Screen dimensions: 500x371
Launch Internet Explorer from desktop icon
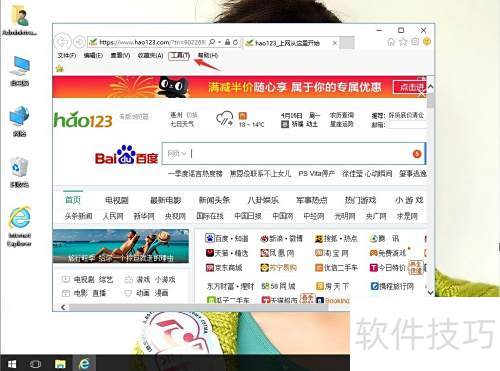coord(19,226)
